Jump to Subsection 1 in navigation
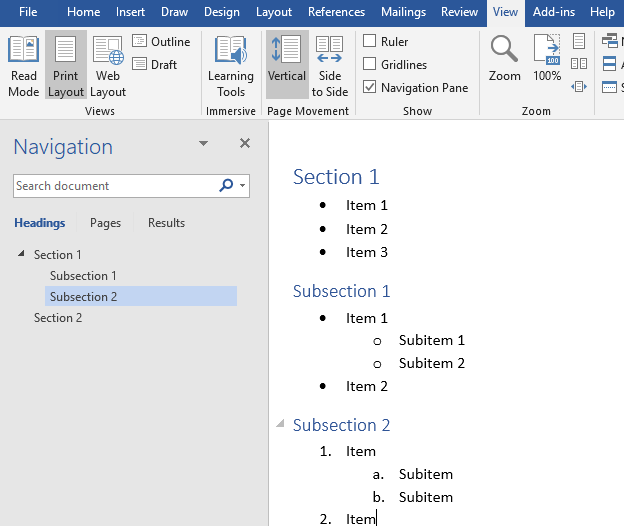This screenshot has height=526, width=624. 83,276
